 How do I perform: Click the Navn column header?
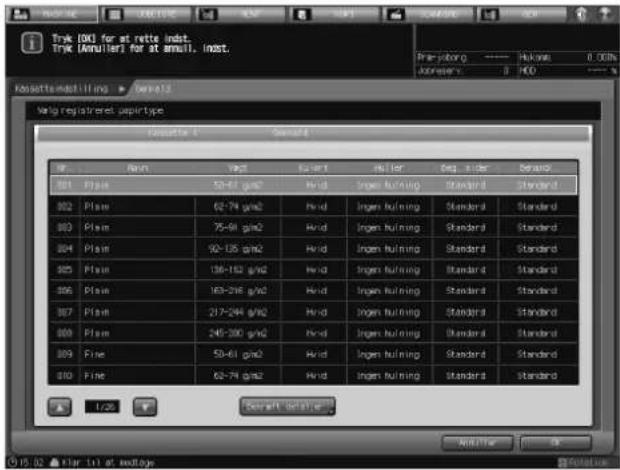(138, 168)
